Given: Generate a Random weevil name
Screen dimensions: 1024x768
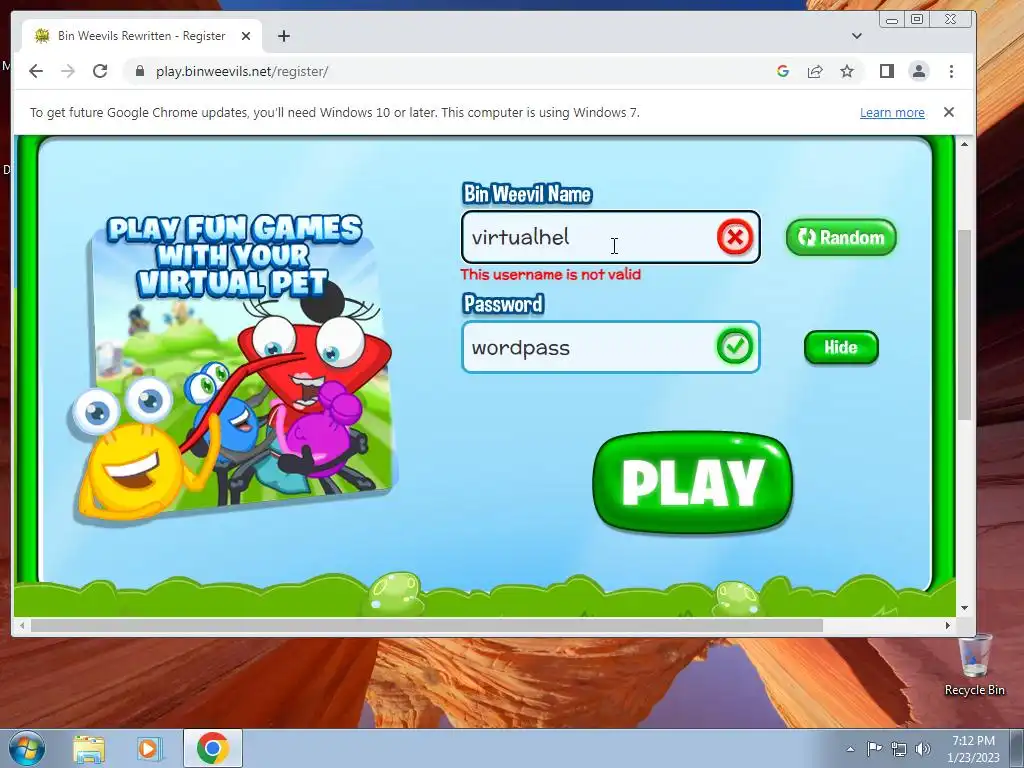Looking at the screenshot, I should pyautogui.click(x=841, y=237).
